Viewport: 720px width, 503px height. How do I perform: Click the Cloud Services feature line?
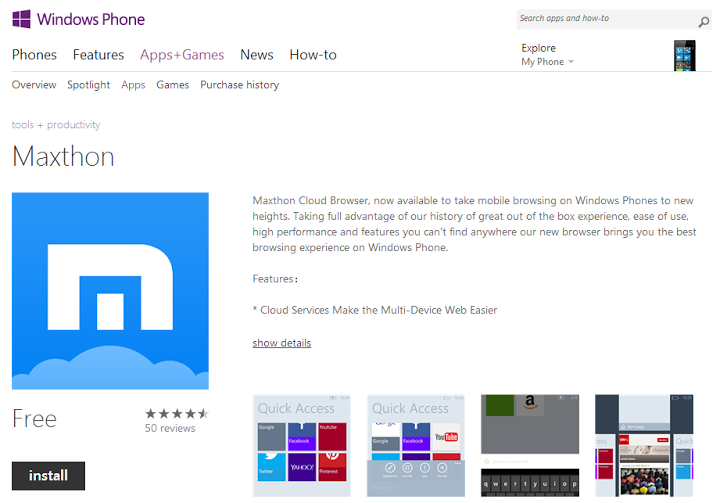point(375,310)
